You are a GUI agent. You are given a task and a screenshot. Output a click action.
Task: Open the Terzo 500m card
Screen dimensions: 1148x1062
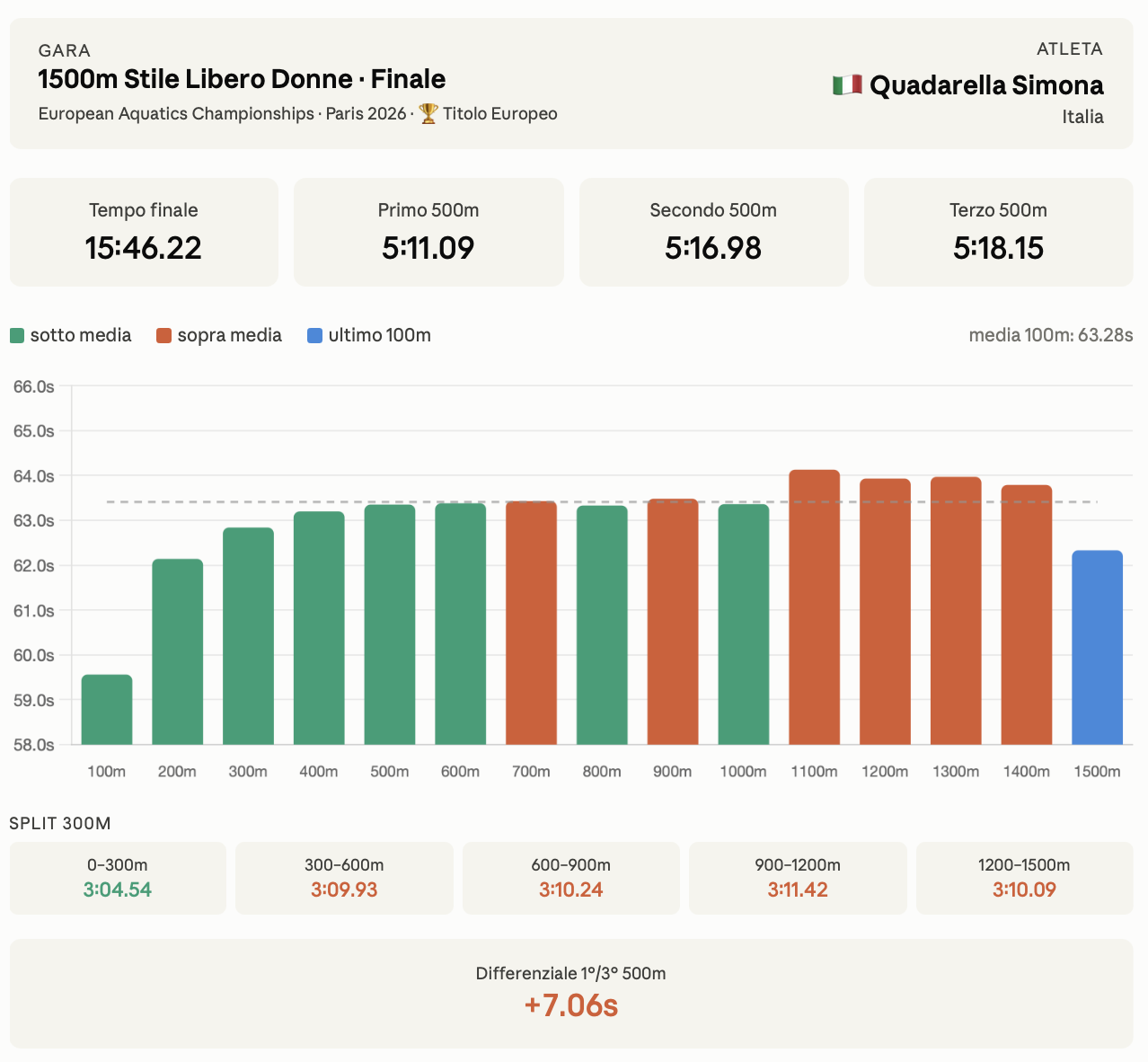[x=998, y=232]
